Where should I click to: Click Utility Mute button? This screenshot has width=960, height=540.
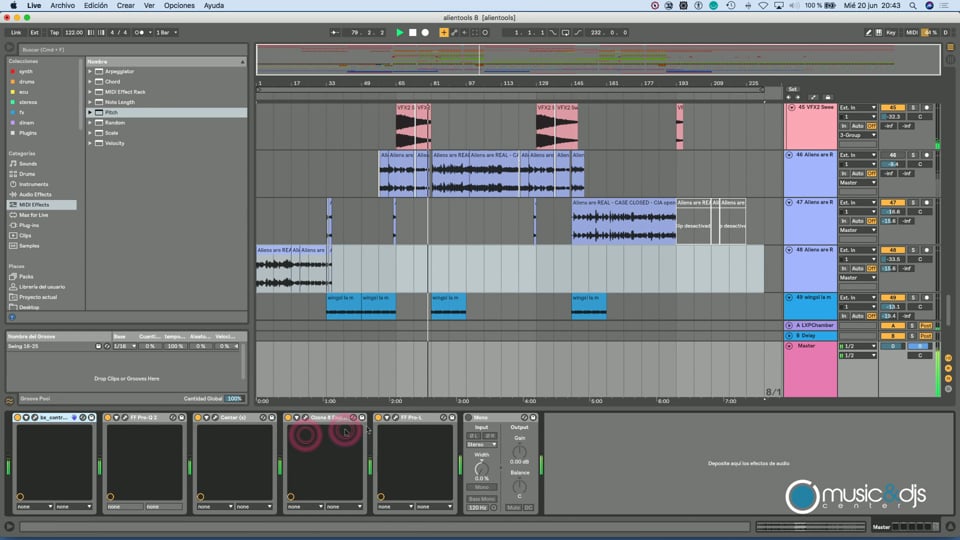click(x=513, y=508)
